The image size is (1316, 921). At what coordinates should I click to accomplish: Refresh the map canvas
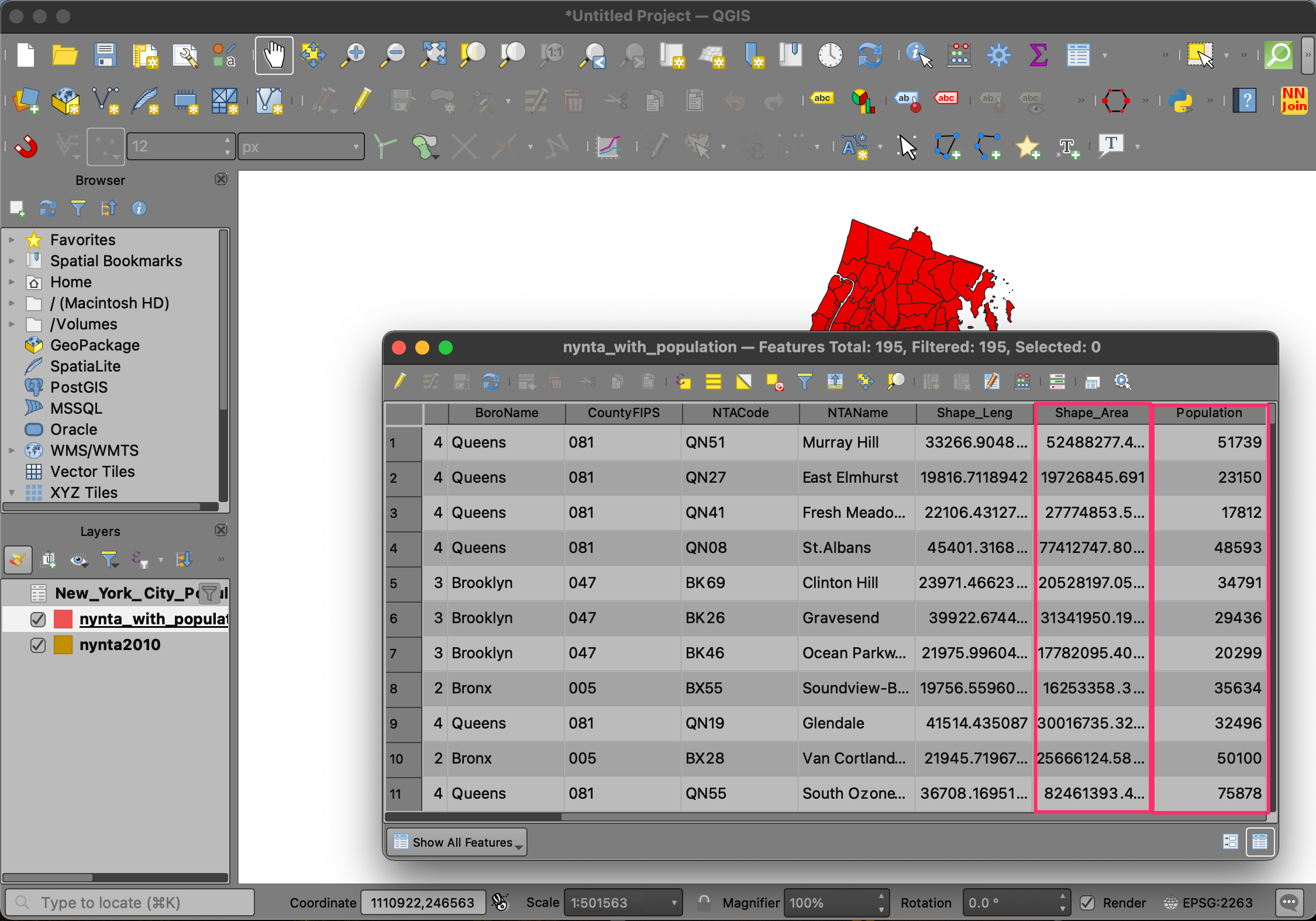pos(870,56)
